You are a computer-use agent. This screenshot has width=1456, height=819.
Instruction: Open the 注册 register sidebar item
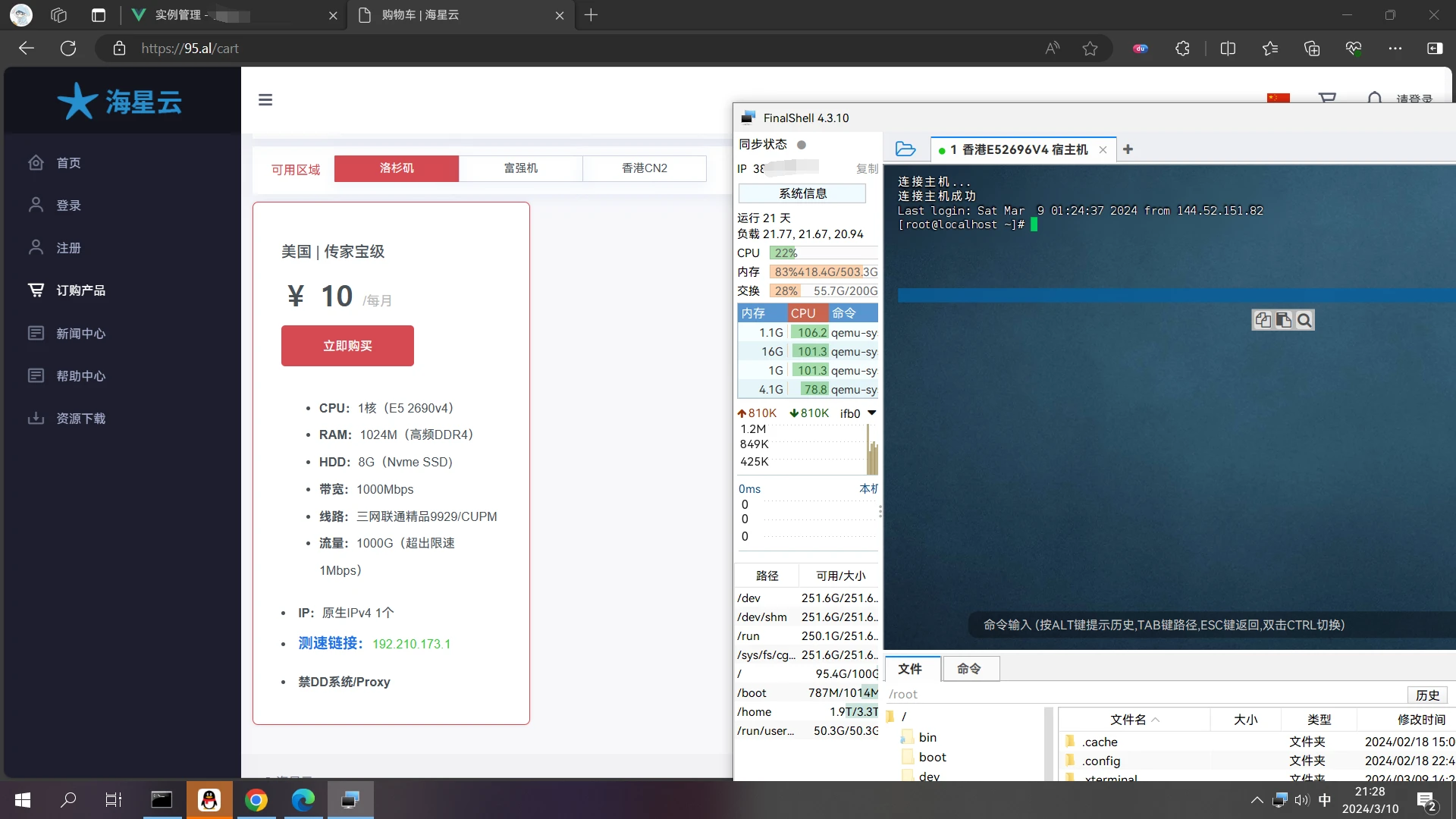click(x=68, y=248)
